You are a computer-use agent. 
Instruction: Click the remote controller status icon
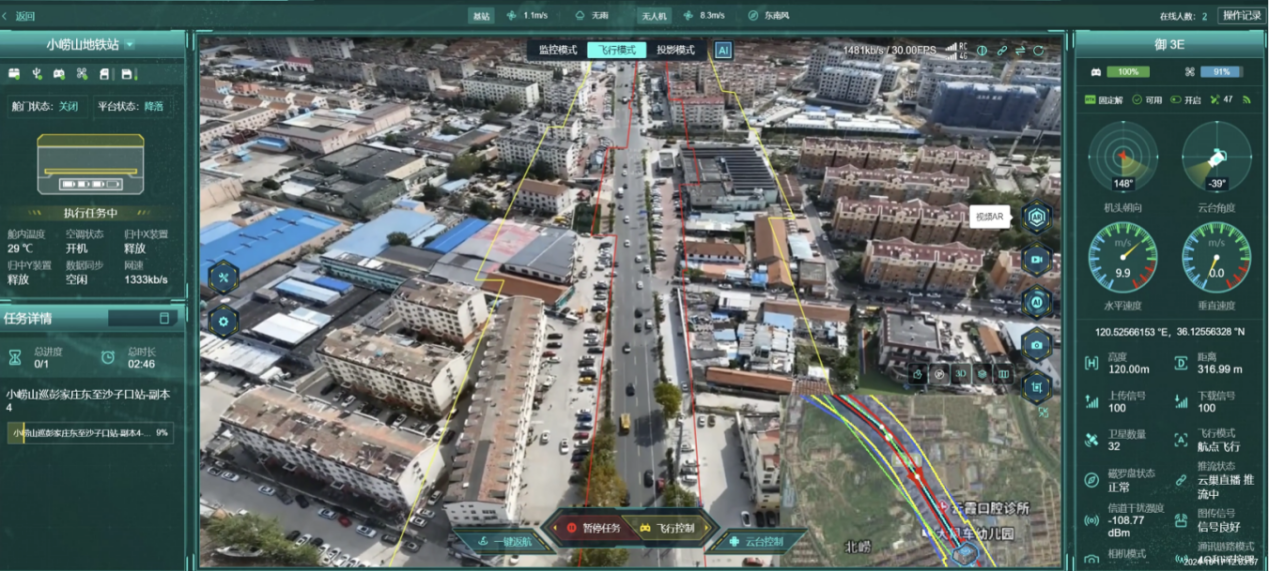click(x=59, y=74)
